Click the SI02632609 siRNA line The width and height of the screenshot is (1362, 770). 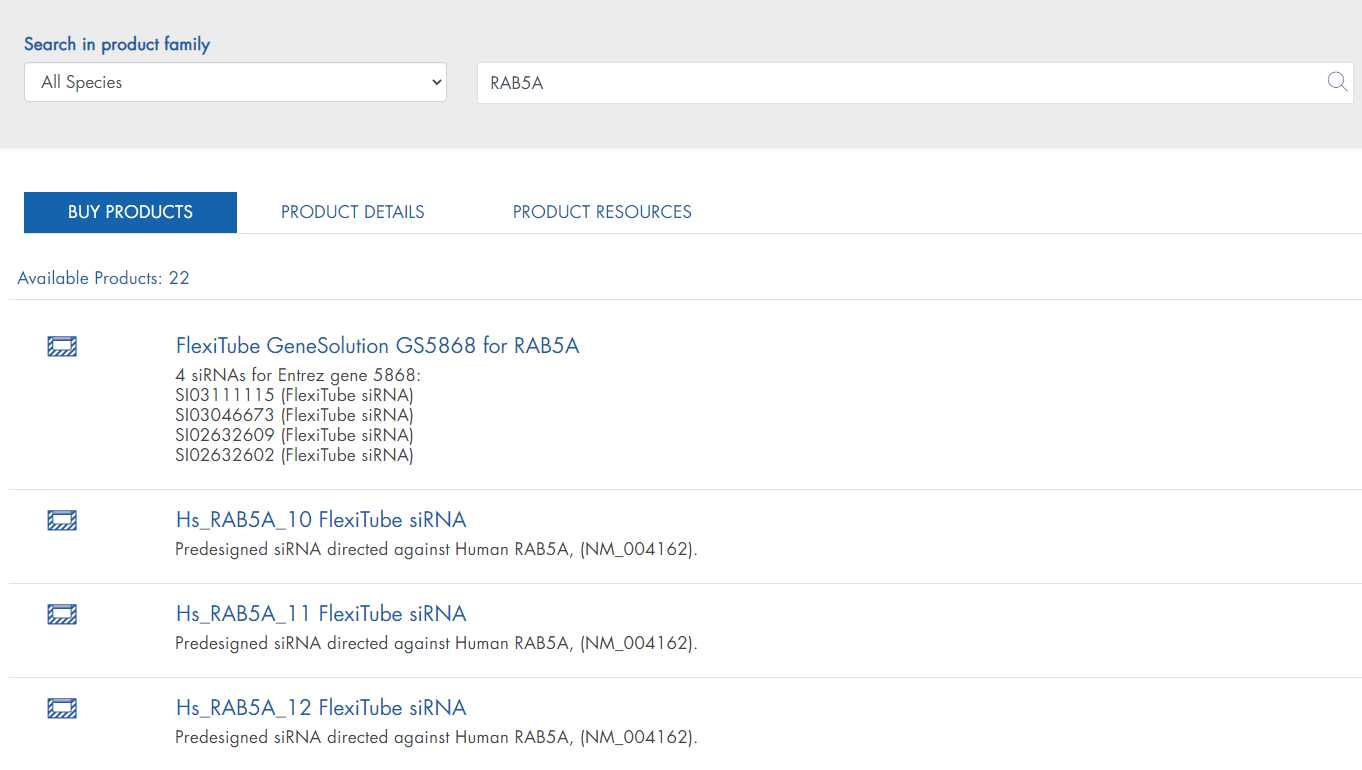(x=294, y=435)
